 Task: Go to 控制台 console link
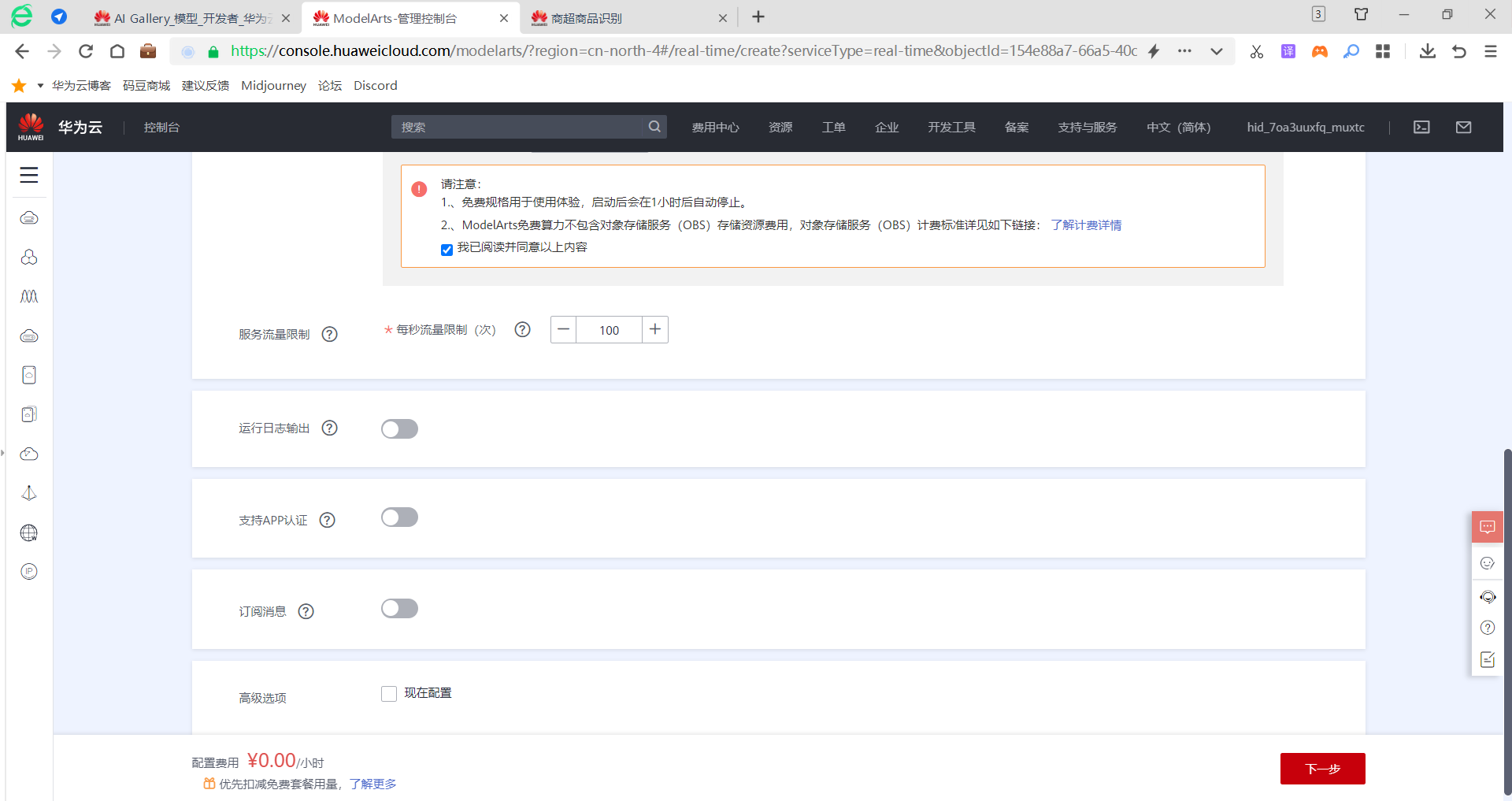coord(161,128)
